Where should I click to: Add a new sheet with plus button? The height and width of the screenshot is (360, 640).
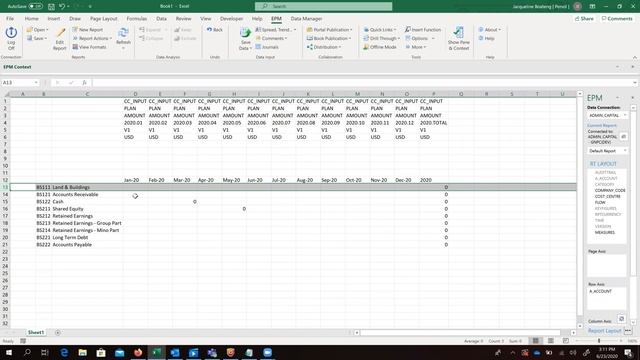pyautogui.click(x=58, y=333)
